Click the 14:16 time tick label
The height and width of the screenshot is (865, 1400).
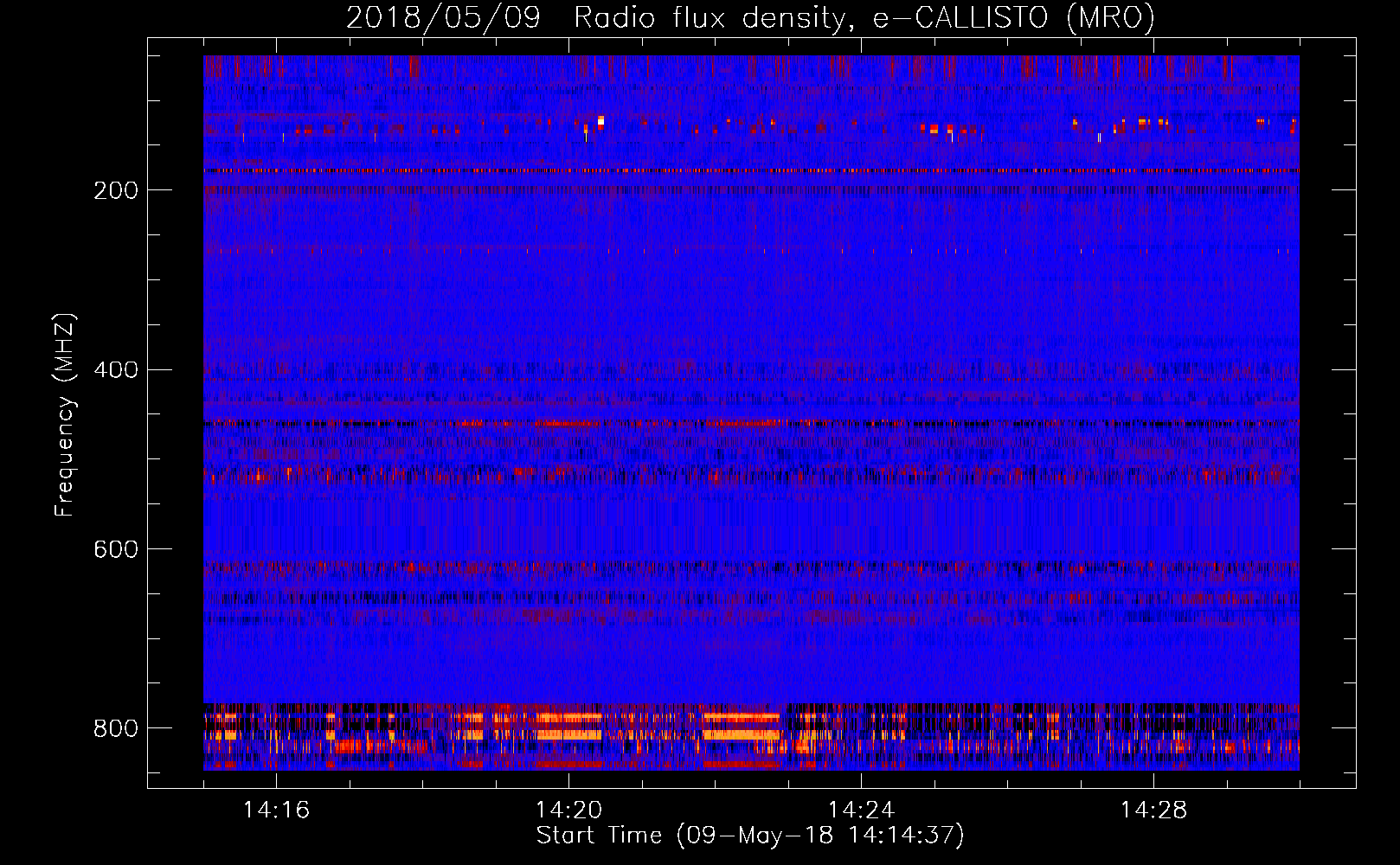point(276,810)
